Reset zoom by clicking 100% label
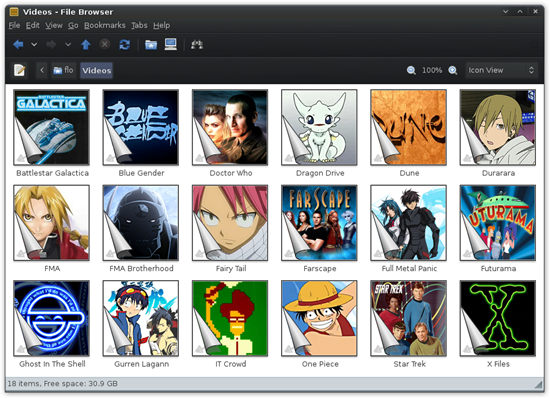Screen dimensions: 550x398 coord(432,70)
